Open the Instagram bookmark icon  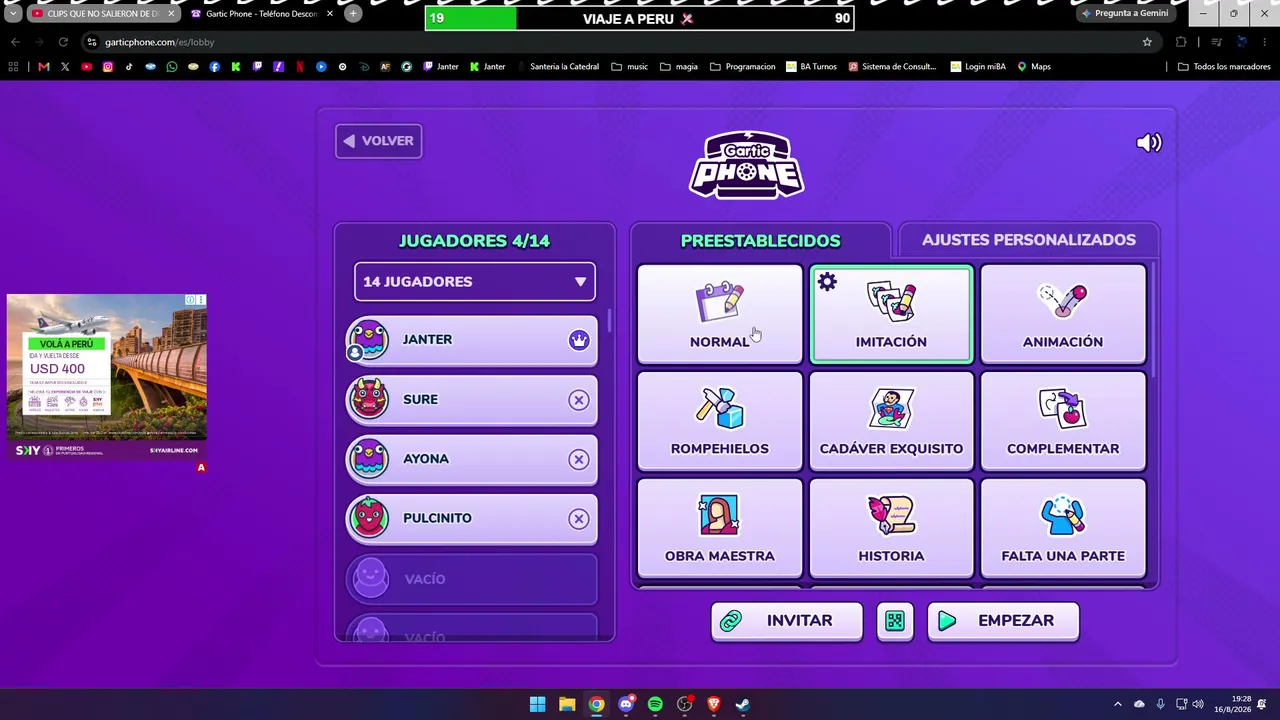(x=108, y=67)
